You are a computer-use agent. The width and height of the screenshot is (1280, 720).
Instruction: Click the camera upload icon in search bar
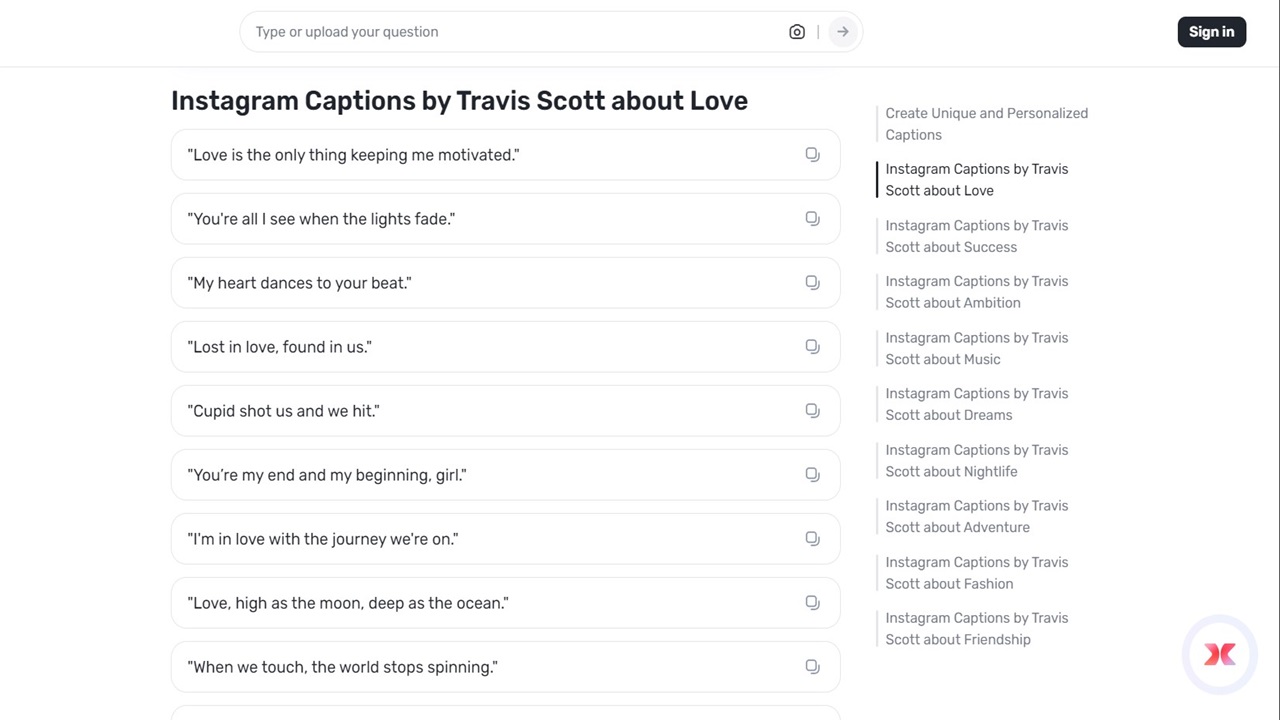click(x=797, y=32)
